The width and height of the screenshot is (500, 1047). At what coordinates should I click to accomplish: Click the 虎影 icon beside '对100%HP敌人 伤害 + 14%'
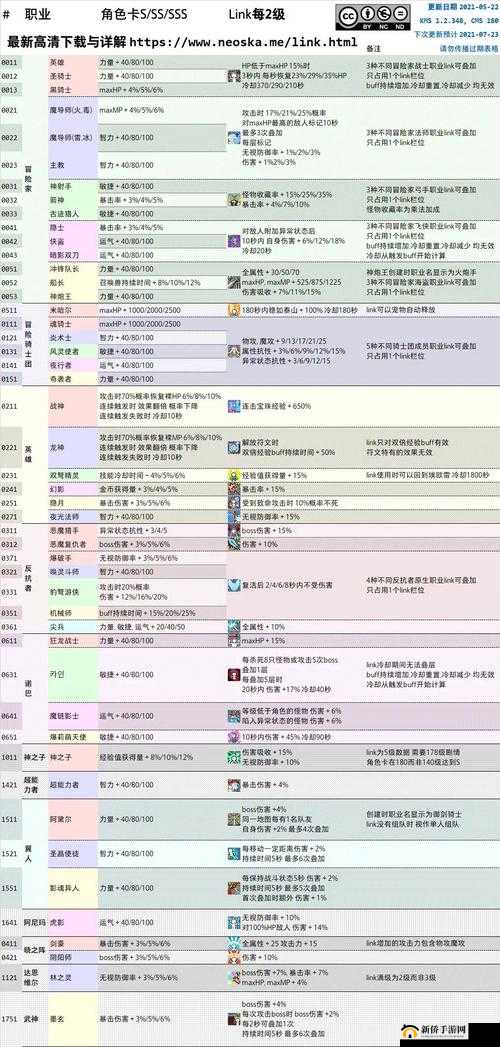234,922
